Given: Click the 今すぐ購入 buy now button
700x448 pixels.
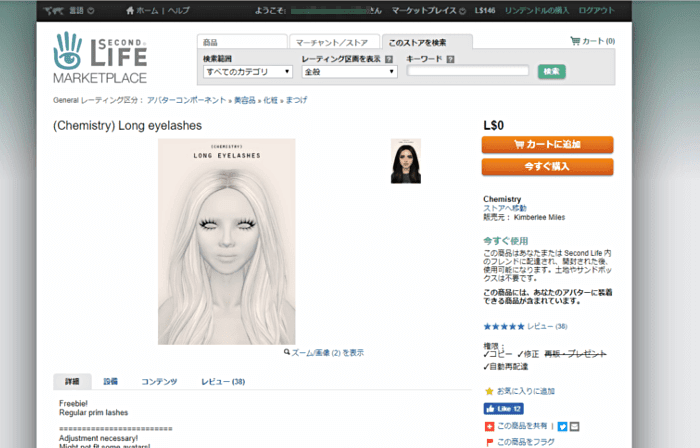Looking at the screenshot, I should [x=547, y=167].
